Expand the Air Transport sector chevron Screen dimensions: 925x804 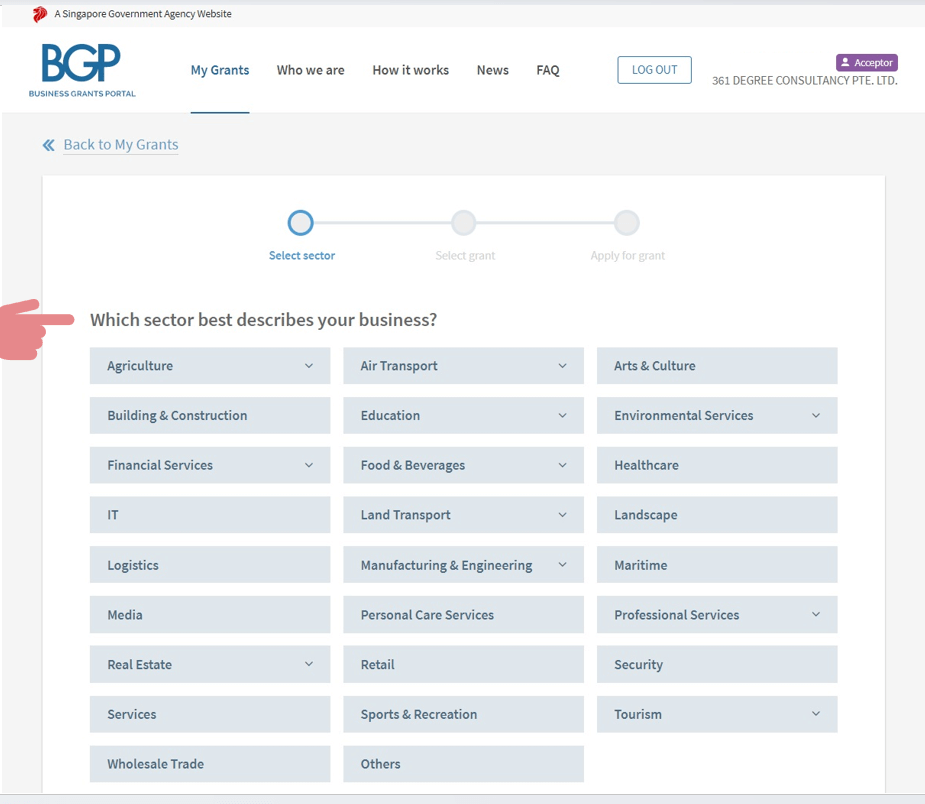click(x=562, y=366)
